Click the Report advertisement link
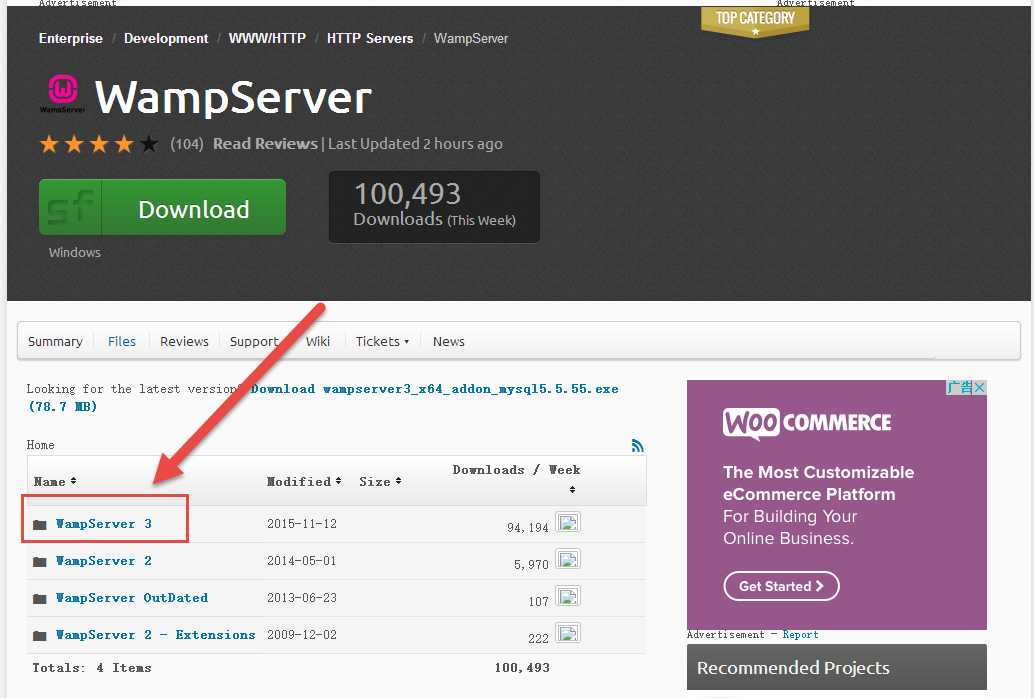This screenshot has width=1034, height=698. (801, 635)
